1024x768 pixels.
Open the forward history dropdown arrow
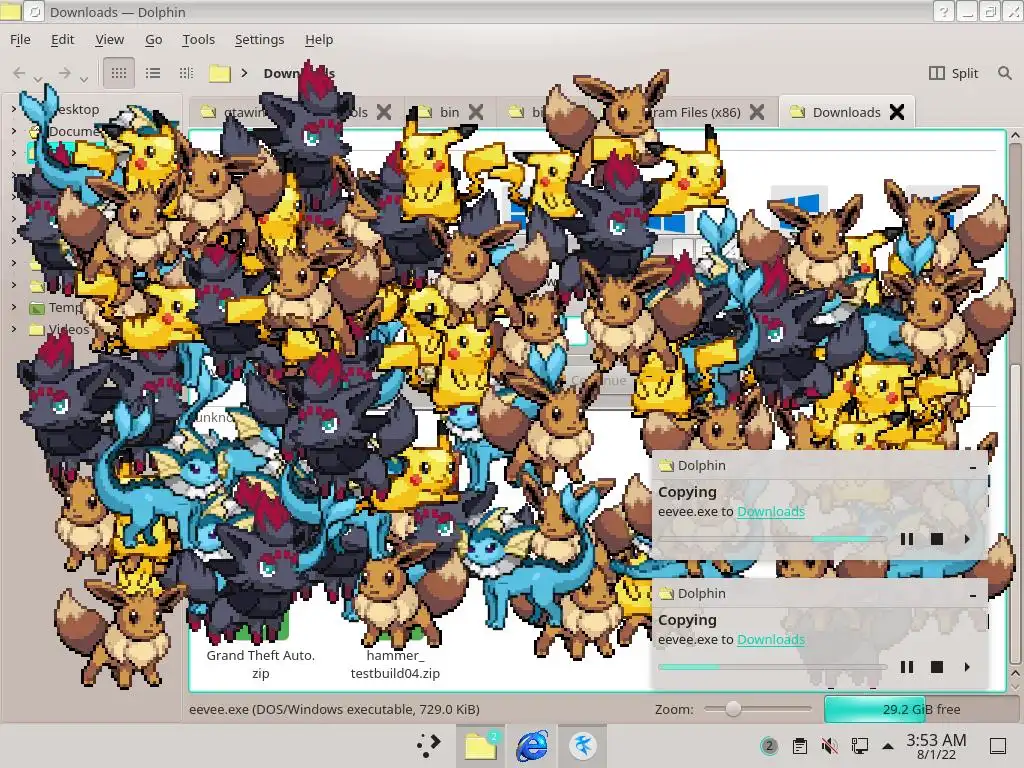click(84, 79)
